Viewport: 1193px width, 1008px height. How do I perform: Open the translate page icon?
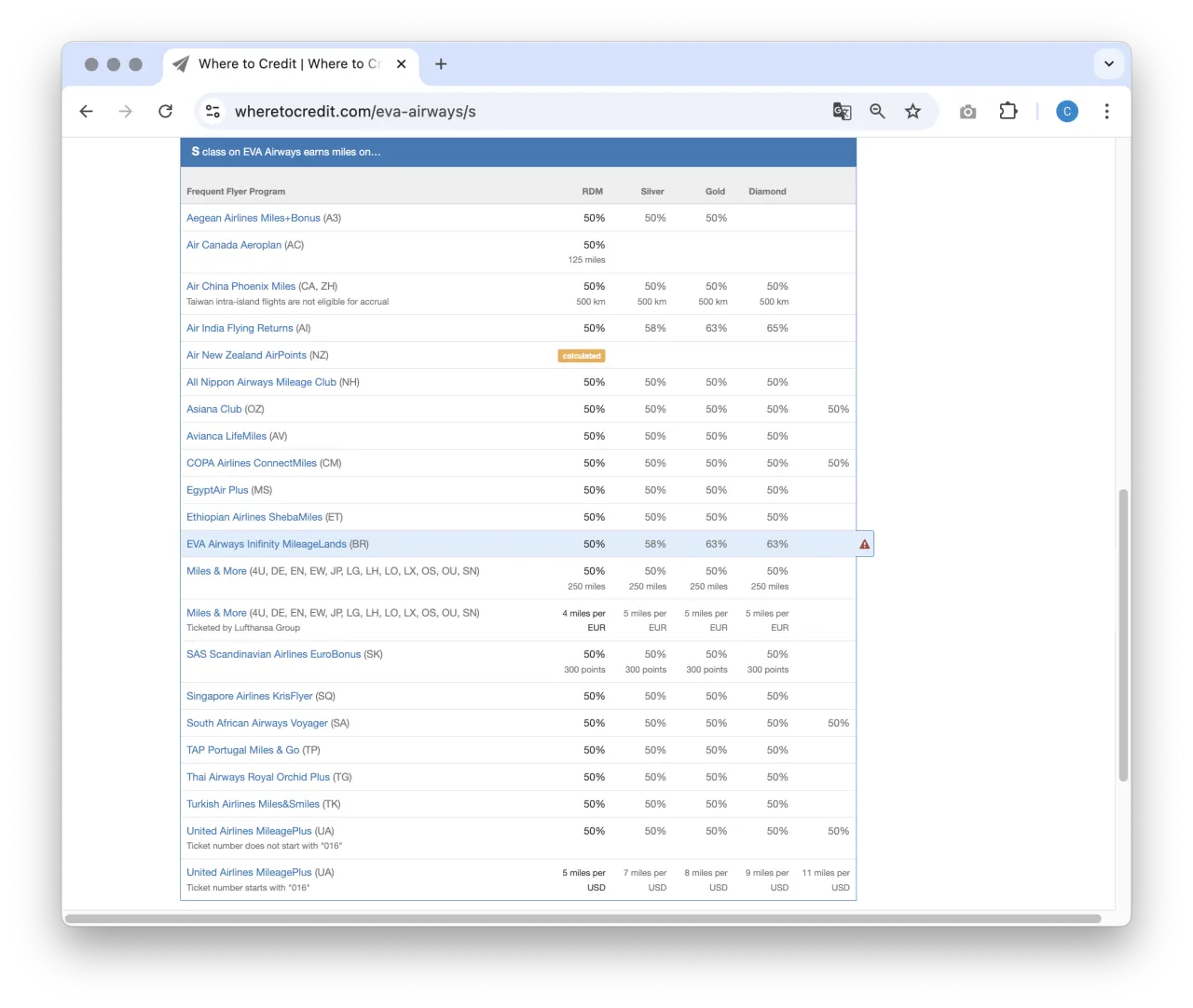(842, 112)
